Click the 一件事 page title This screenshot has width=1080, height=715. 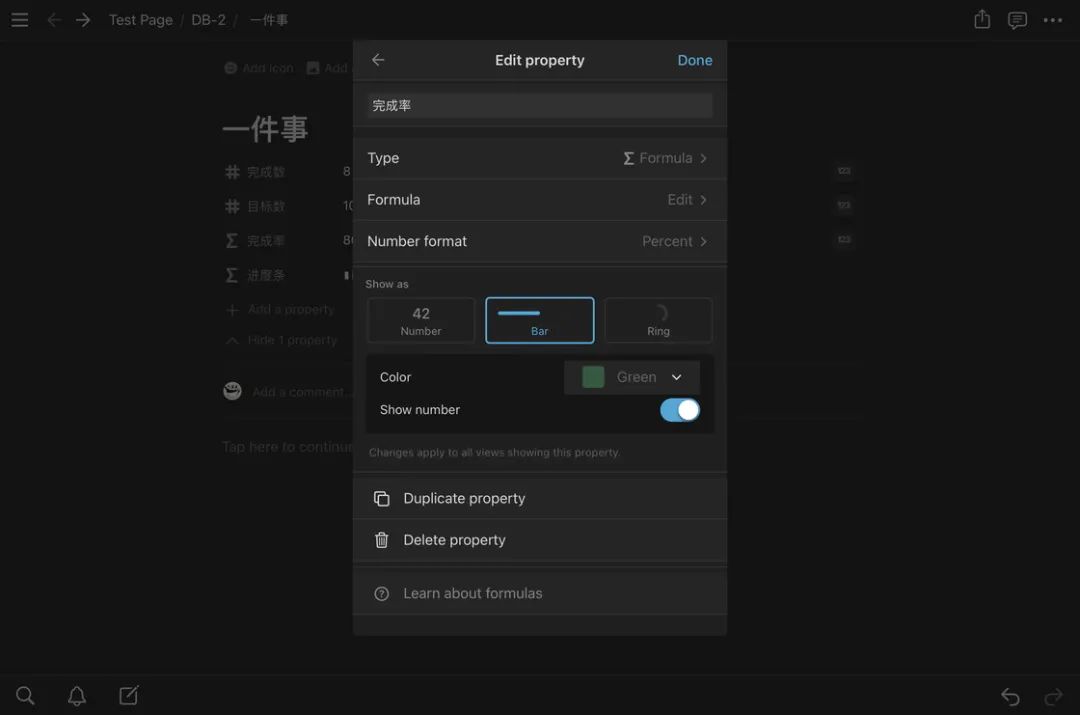coord(265,129)
